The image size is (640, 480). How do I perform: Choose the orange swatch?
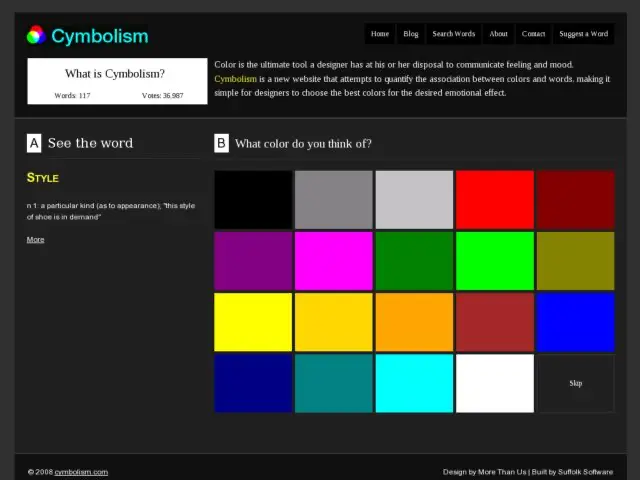coord(414,322)
